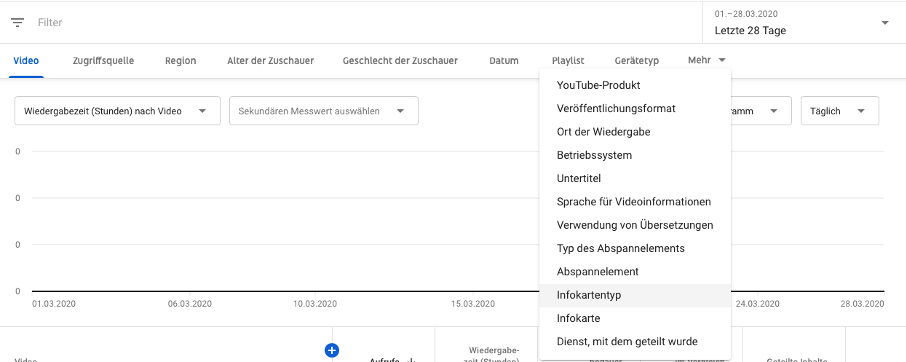Image resolution: width=906 pixels, height=362 pixels.
Task: Click the 15.03.2020 axis date label
Action: [472, 304]
